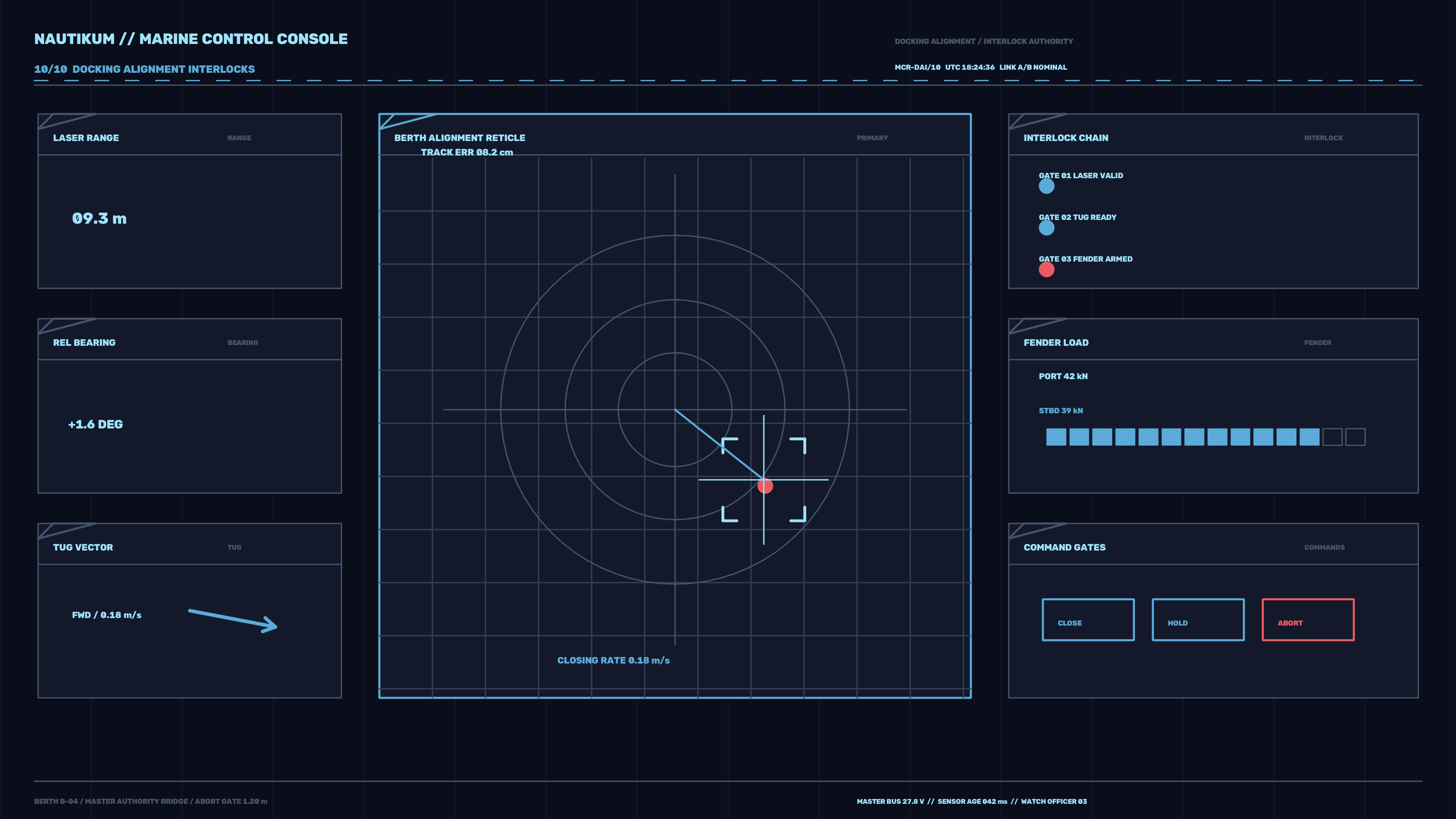Click the RANGE tag in laser panel
Image resolution: width=1456 pixels, height=819 pixels.
(x=239, y=138)
